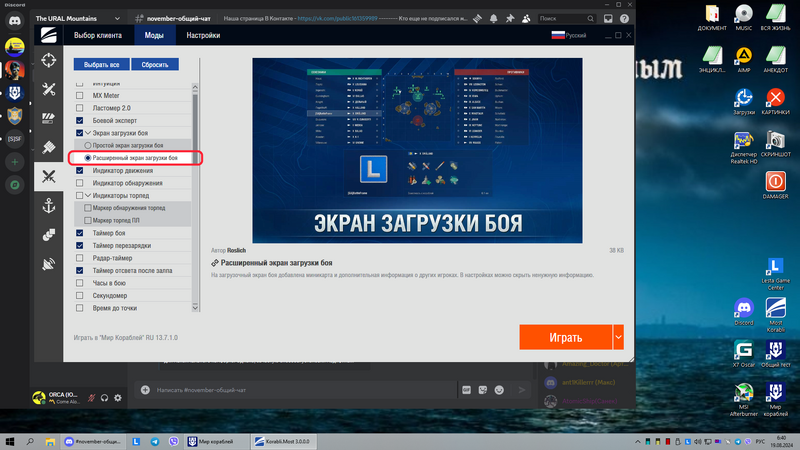The width and height of the screenshot is (800, 450).
Task: Open Discord home direct messages icon
Action: pyautogui.click(x=15, y=21)
